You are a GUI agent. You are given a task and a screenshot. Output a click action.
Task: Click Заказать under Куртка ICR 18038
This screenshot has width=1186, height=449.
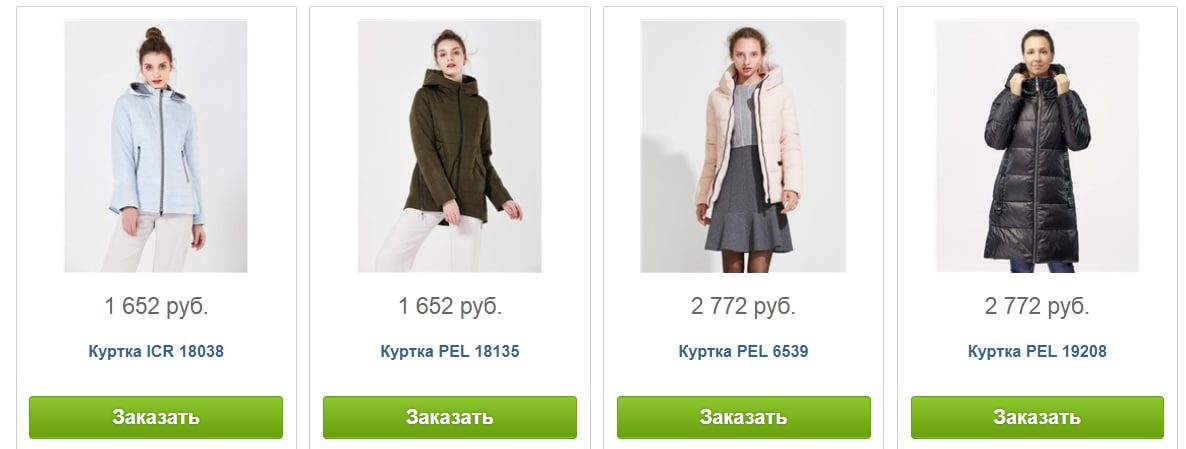point(156,417)
